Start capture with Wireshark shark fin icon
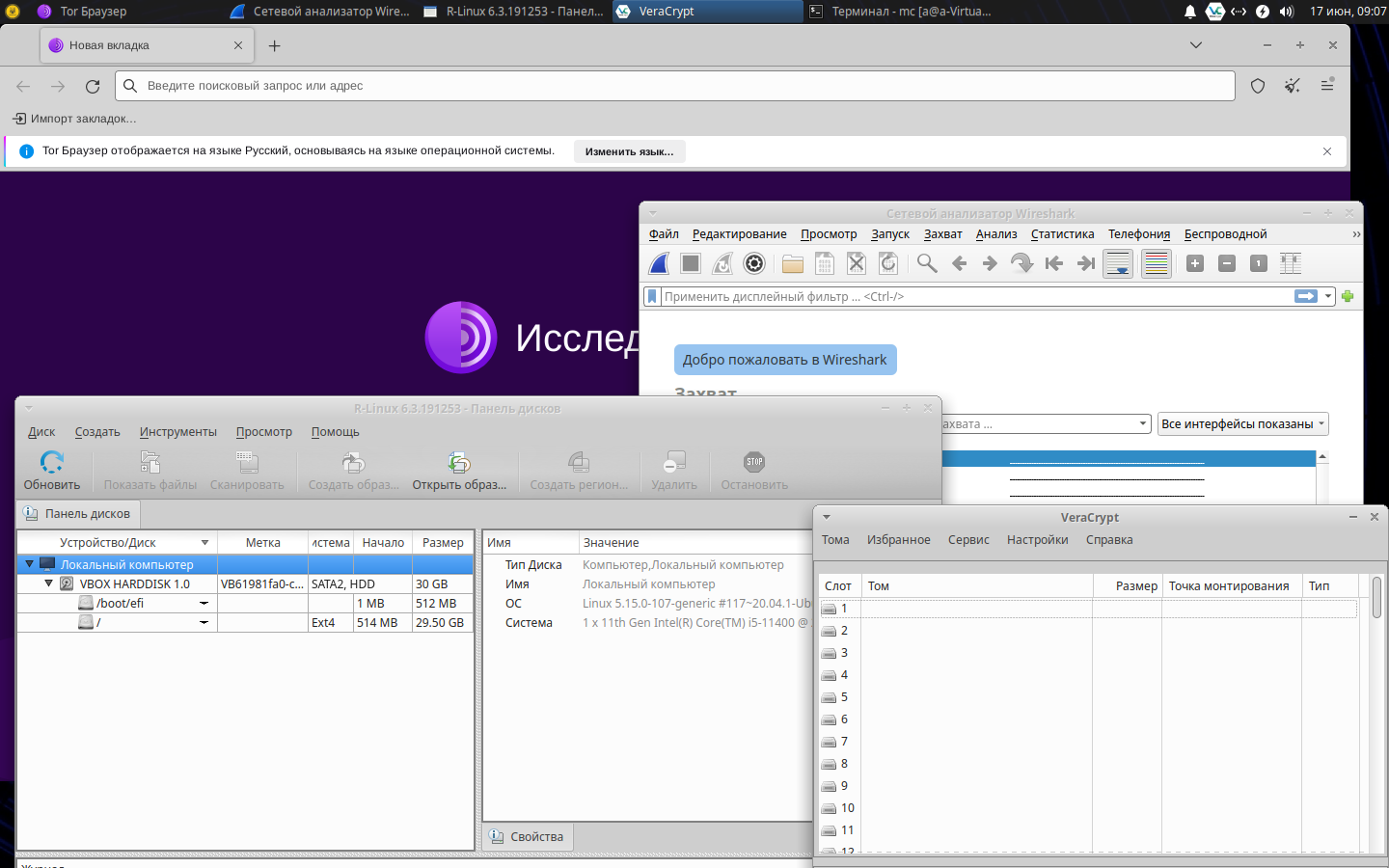 pos(660,263)
